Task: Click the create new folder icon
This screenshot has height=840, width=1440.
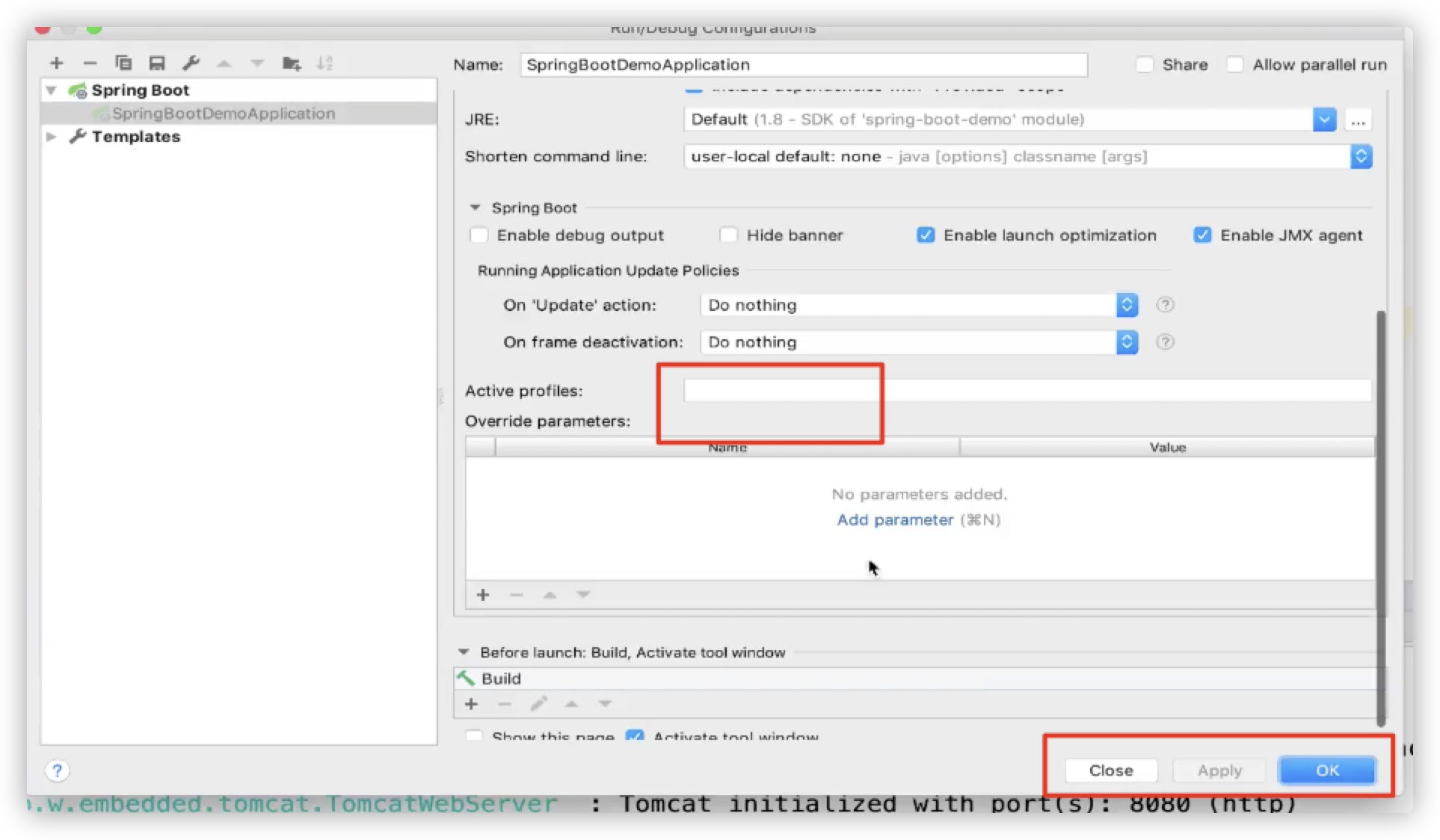Action: [x=292, y=64]
